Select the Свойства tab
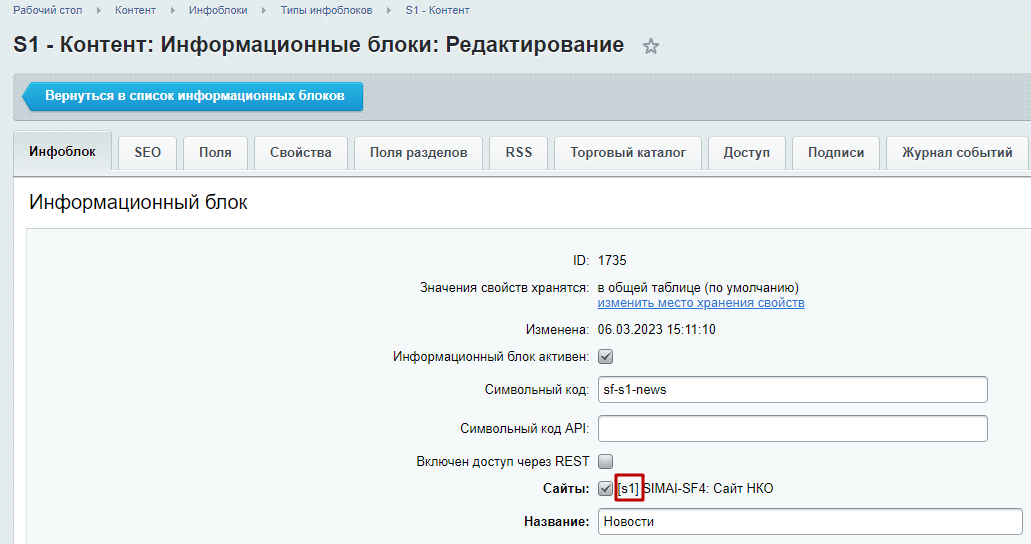Screen dimensions: 1031x544 [x=300, y=152]
